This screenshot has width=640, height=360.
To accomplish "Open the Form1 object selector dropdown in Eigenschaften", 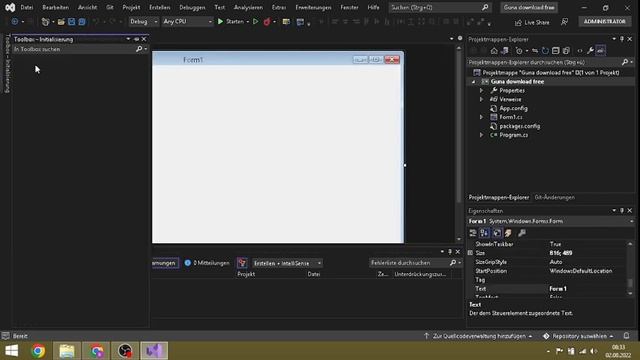I will [x=631, y=221].
